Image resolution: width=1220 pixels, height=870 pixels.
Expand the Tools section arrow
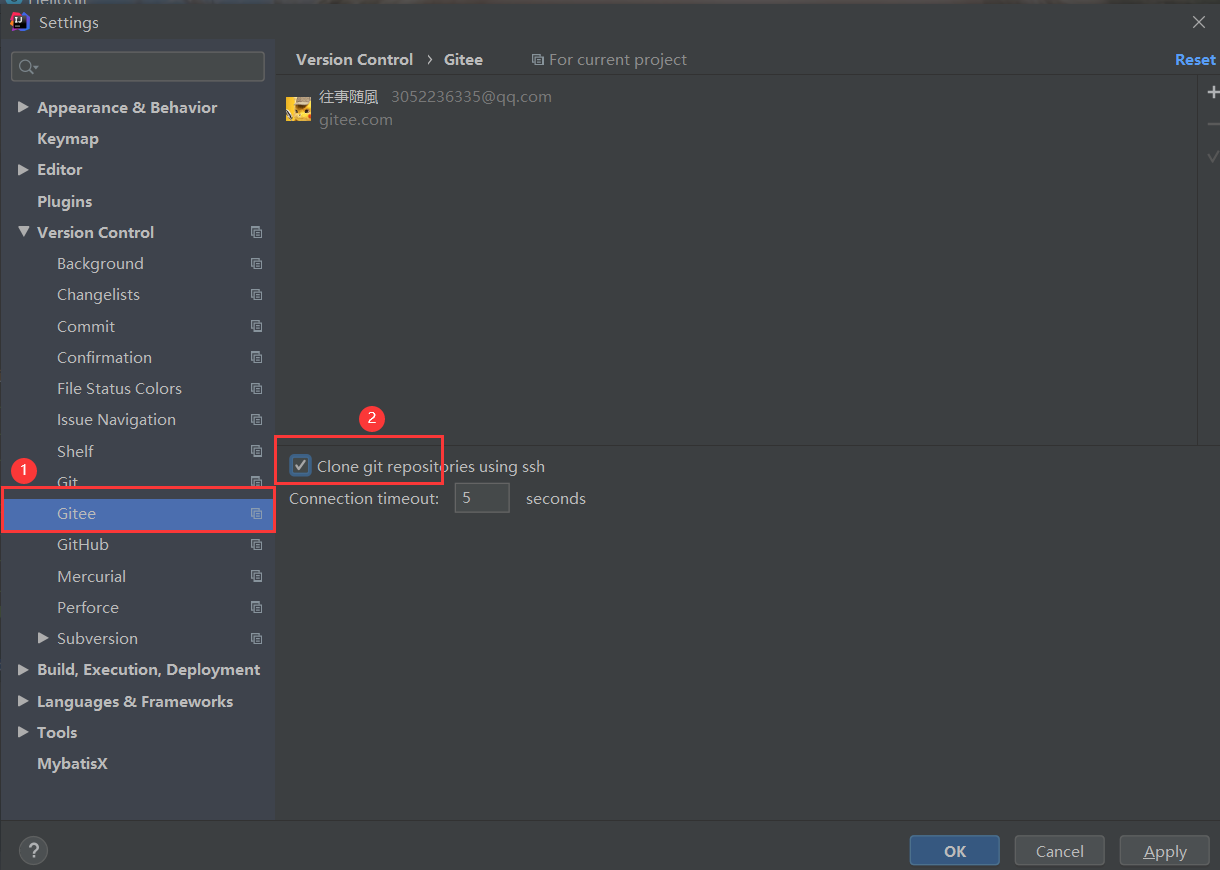click(23, 732)
